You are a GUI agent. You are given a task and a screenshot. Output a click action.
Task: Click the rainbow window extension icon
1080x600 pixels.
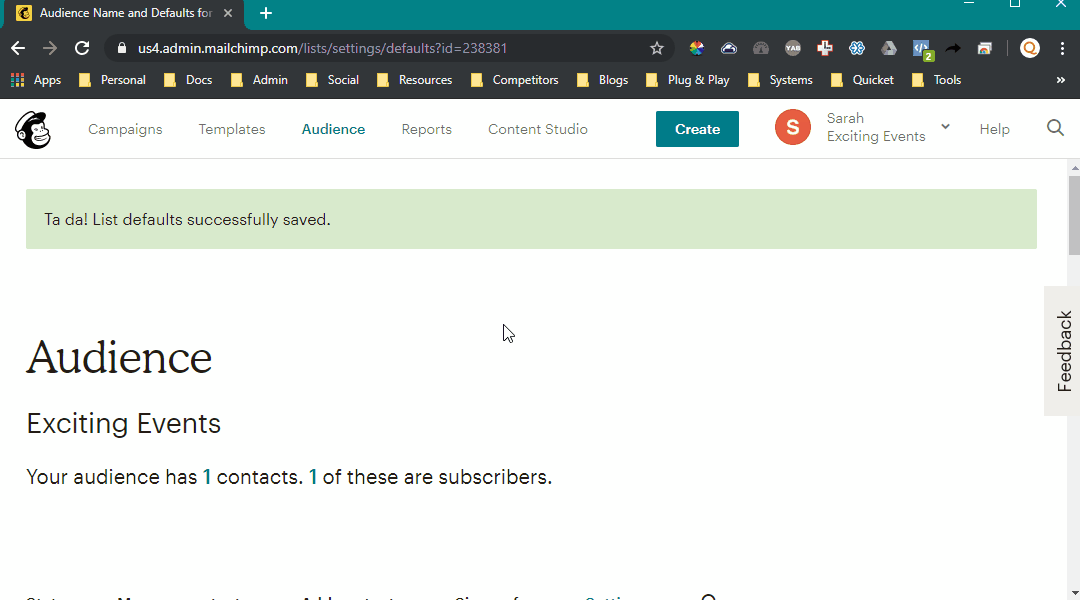pos(985,48)
